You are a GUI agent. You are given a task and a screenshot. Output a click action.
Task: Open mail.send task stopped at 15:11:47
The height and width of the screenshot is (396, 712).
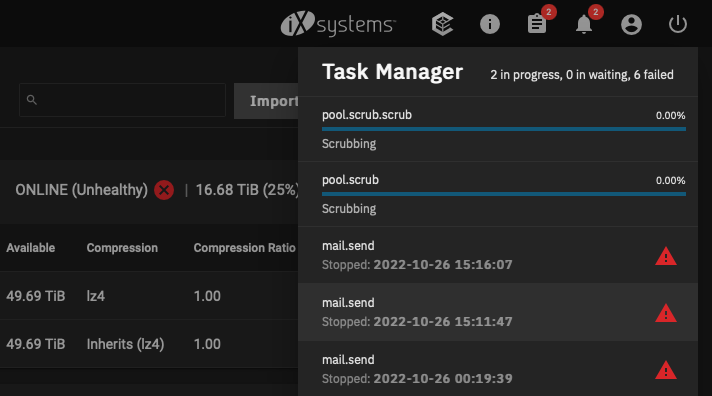pos(498,312)
